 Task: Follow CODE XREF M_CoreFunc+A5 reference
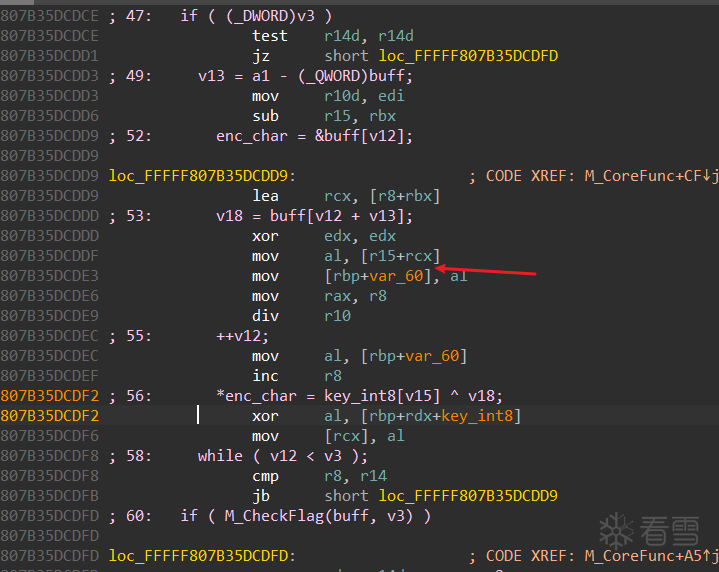point(651,556)
